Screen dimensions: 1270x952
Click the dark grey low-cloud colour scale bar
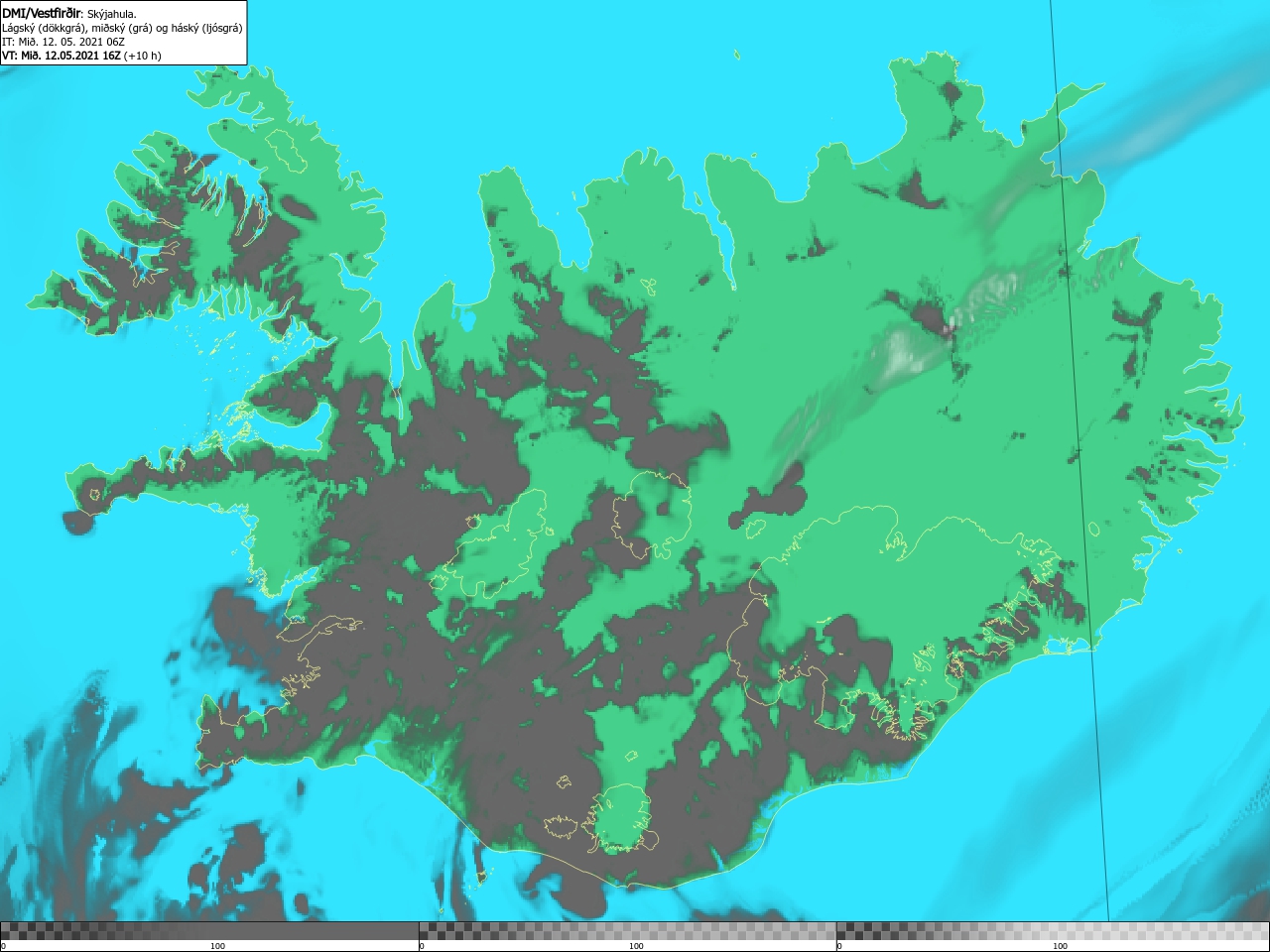click(209, 931)
